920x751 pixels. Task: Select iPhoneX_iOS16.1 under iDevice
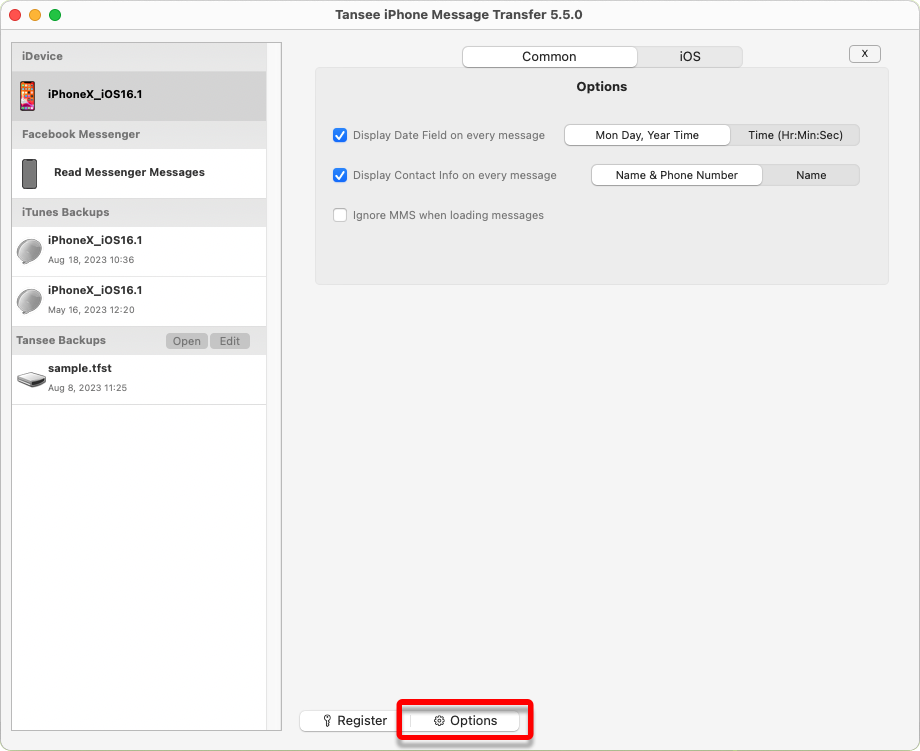139,96
